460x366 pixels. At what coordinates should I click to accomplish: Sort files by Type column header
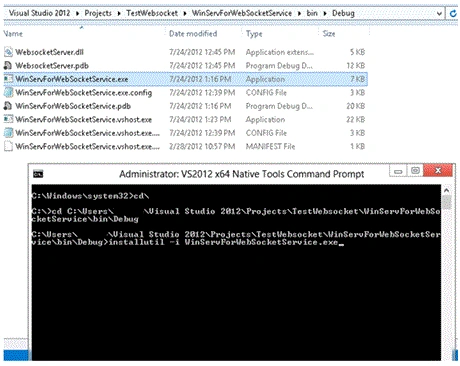254,34
